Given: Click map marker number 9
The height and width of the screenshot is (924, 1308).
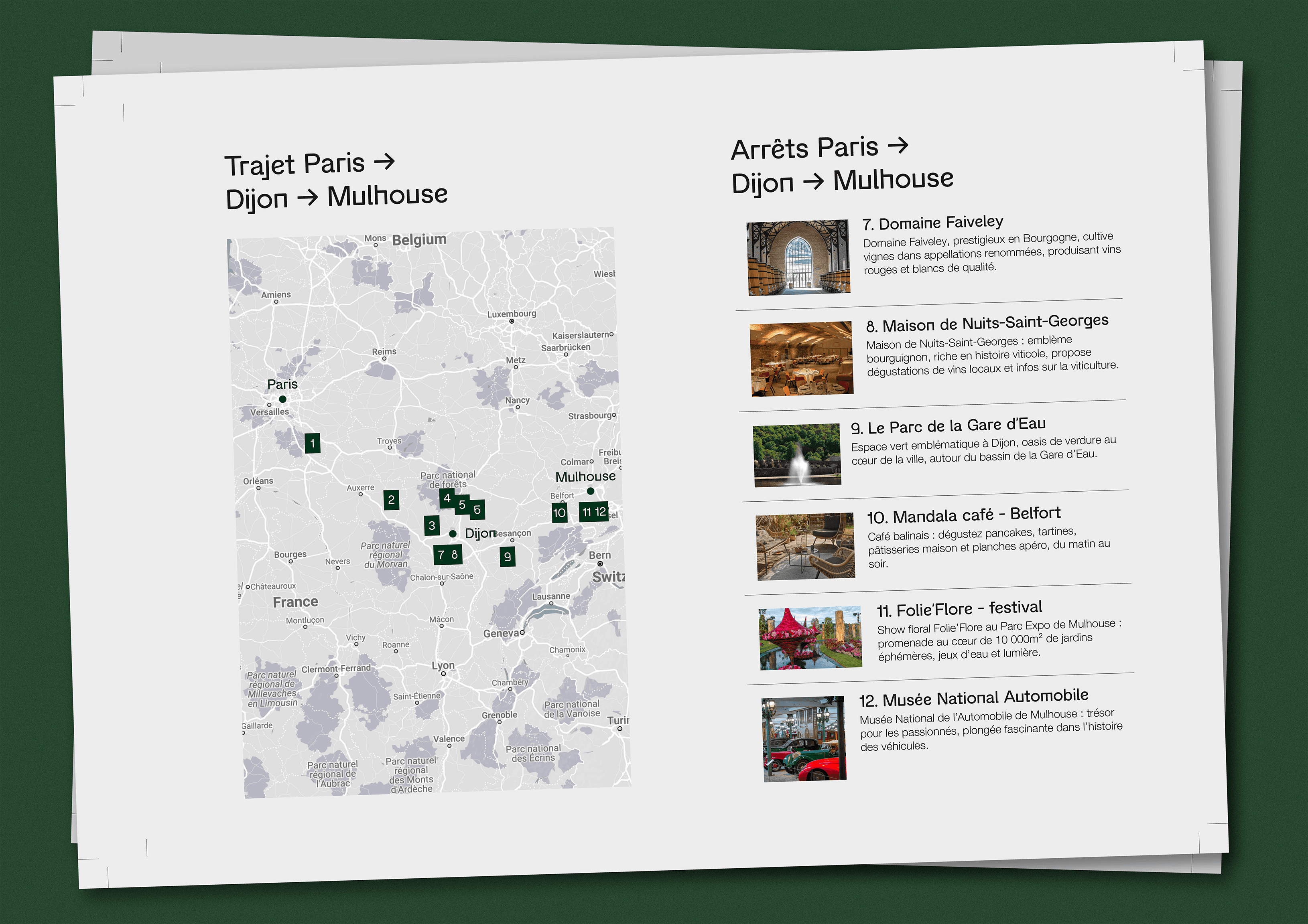Looking at the screenshot, I should [x=507, y=556].
